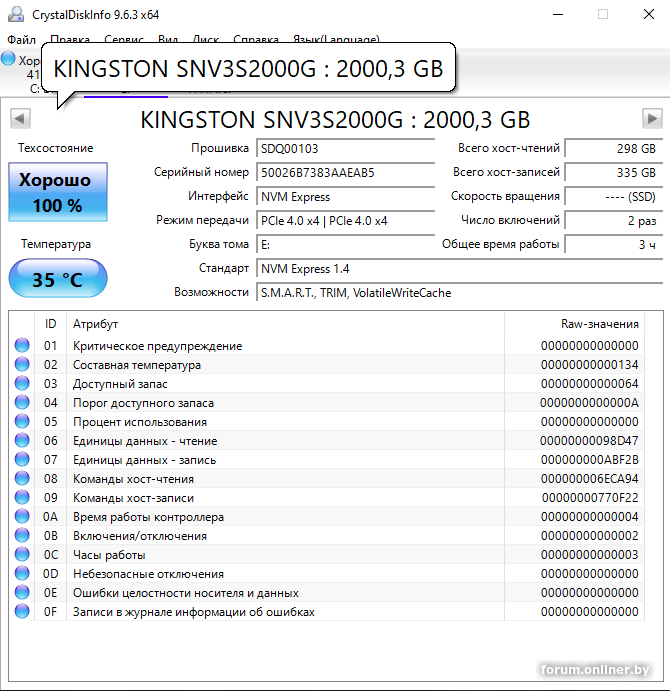670x691 pixels.
Task: Click CrystalDiskInfo app icon in title bar
Action: 16,14
